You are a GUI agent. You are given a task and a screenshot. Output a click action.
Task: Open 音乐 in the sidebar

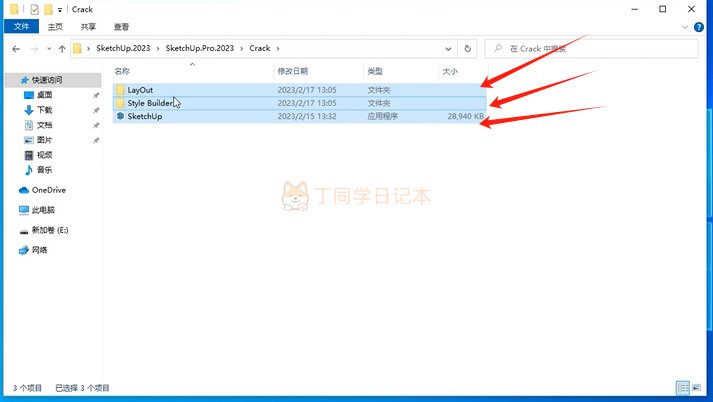pyautogui.click(x=45, y=170)
